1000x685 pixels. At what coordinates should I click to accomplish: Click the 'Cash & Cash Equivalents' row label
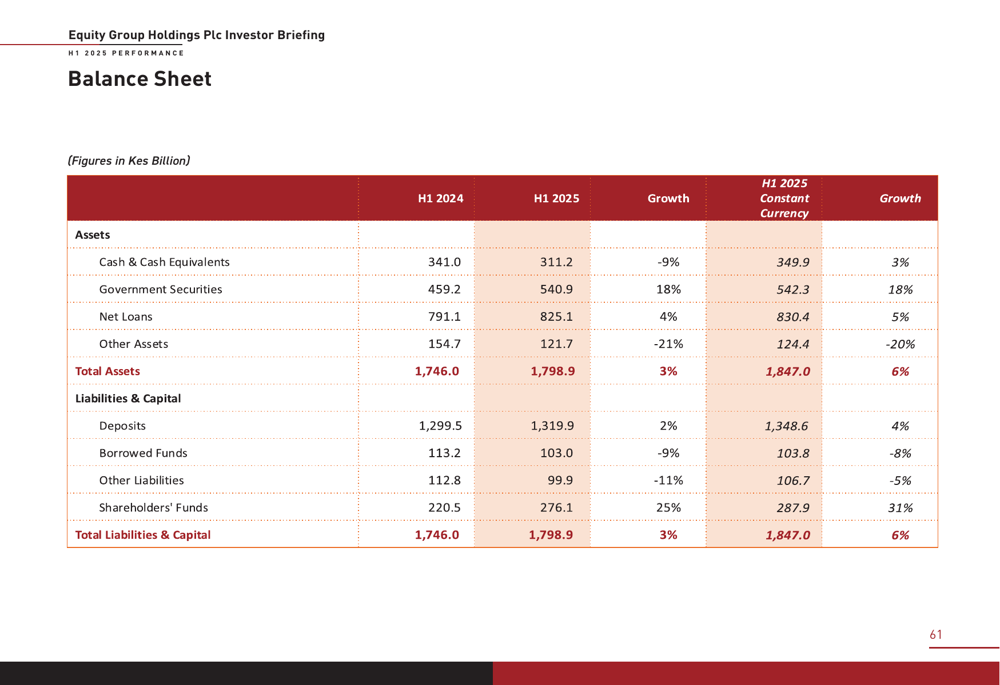164,262
